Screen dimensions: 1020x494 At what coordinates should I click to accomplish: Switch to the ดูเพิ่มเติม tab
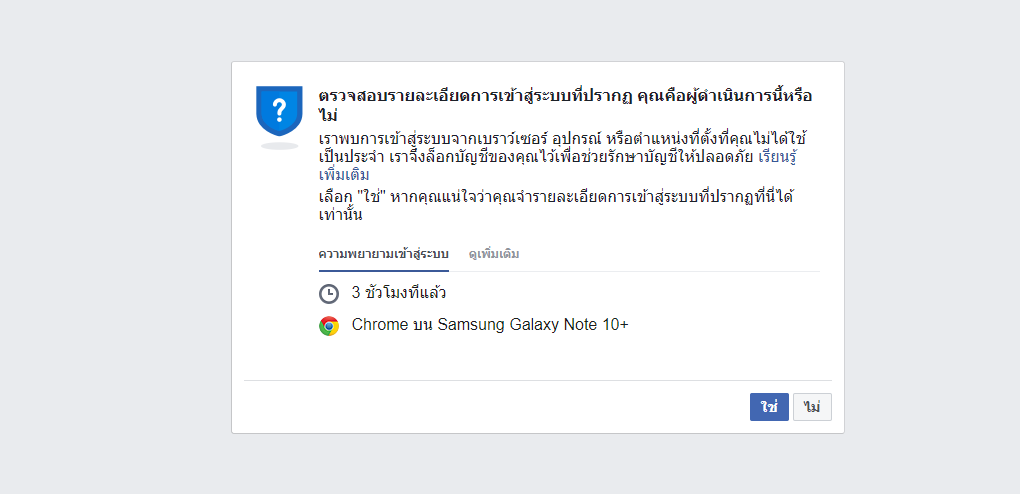[494, 254]
